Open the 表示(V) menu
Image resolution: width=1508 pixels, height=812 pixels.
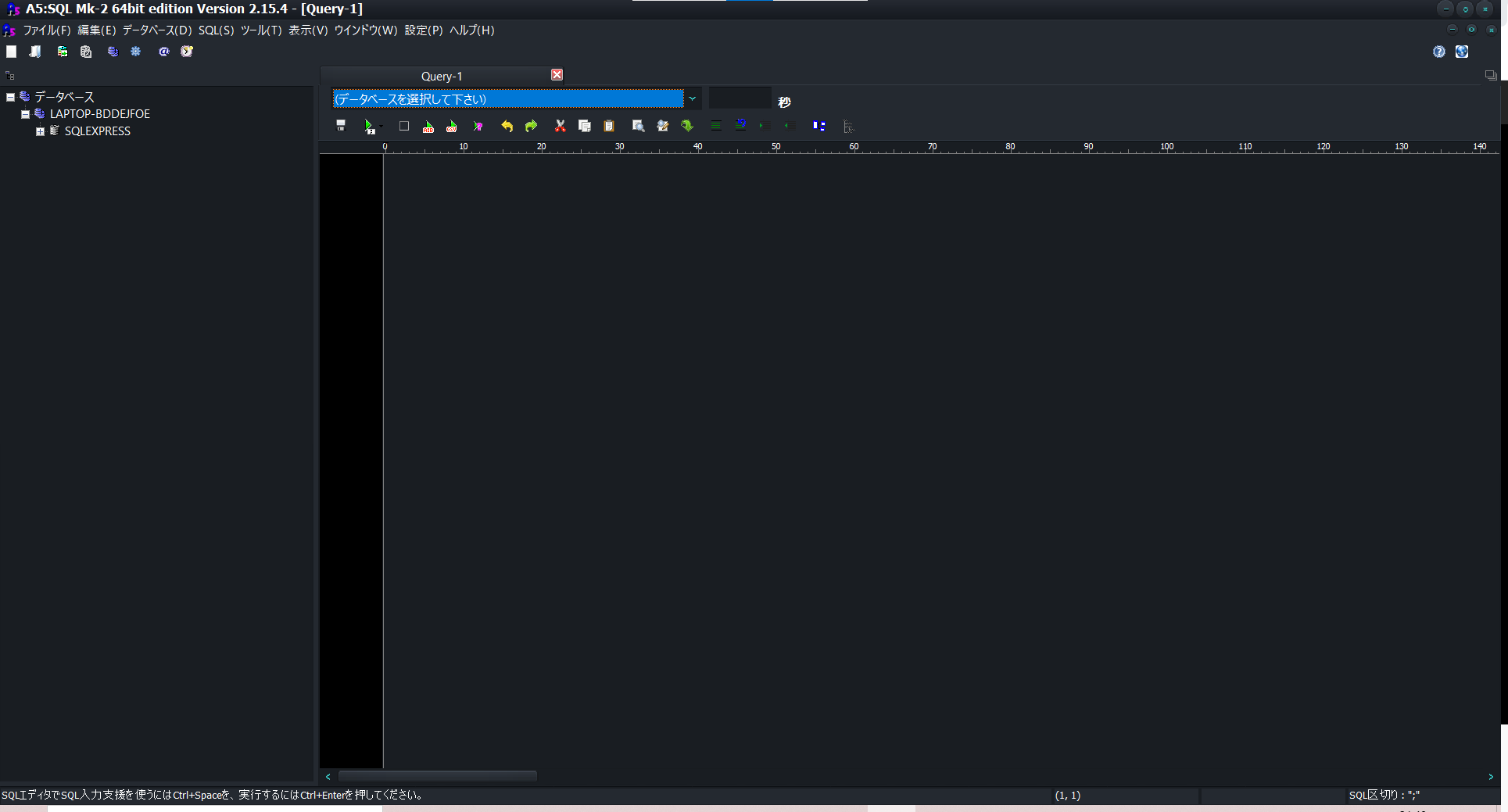point(309,30)
